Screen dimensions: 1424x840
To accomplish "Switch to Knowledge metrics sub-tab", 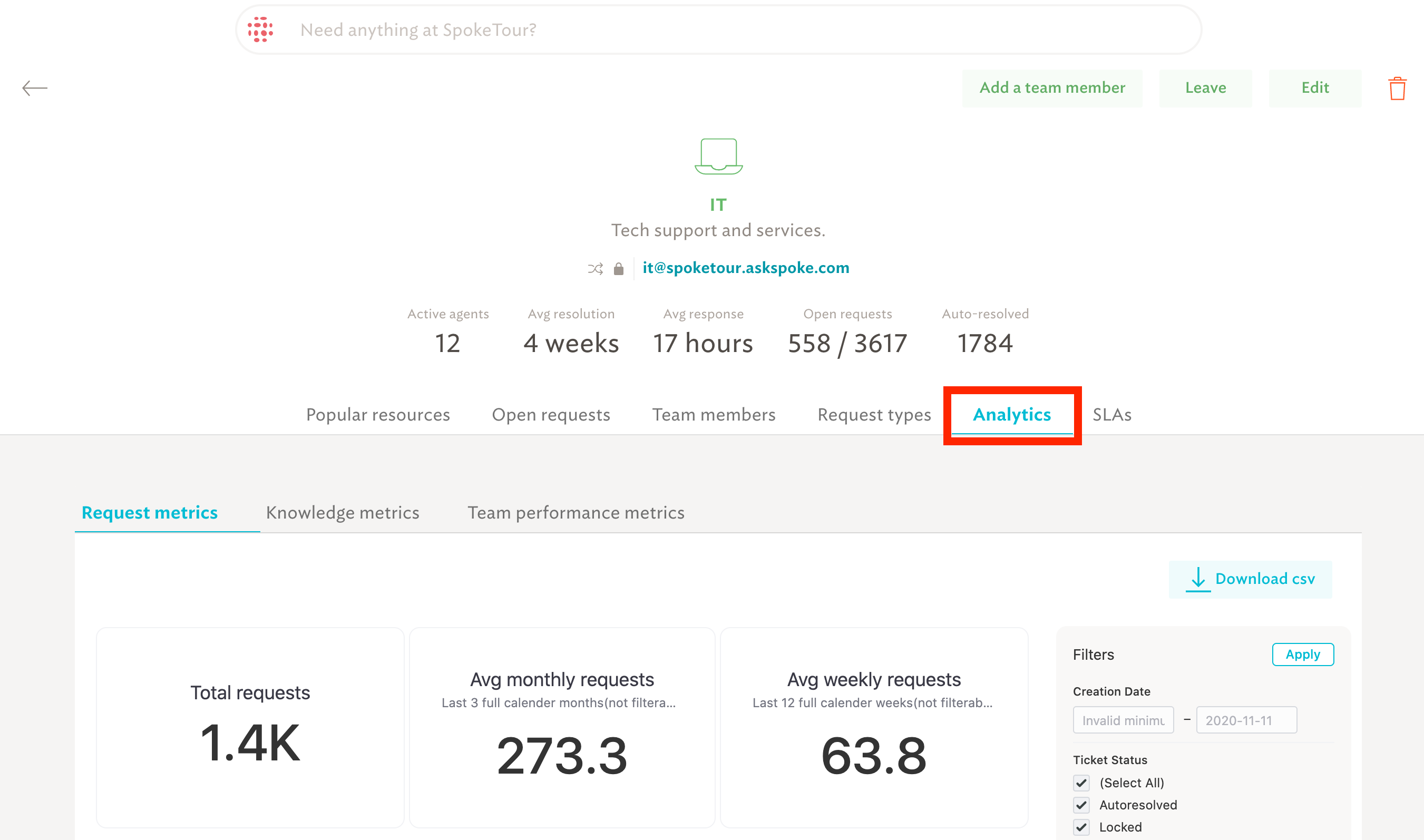I will coord(343,512).
